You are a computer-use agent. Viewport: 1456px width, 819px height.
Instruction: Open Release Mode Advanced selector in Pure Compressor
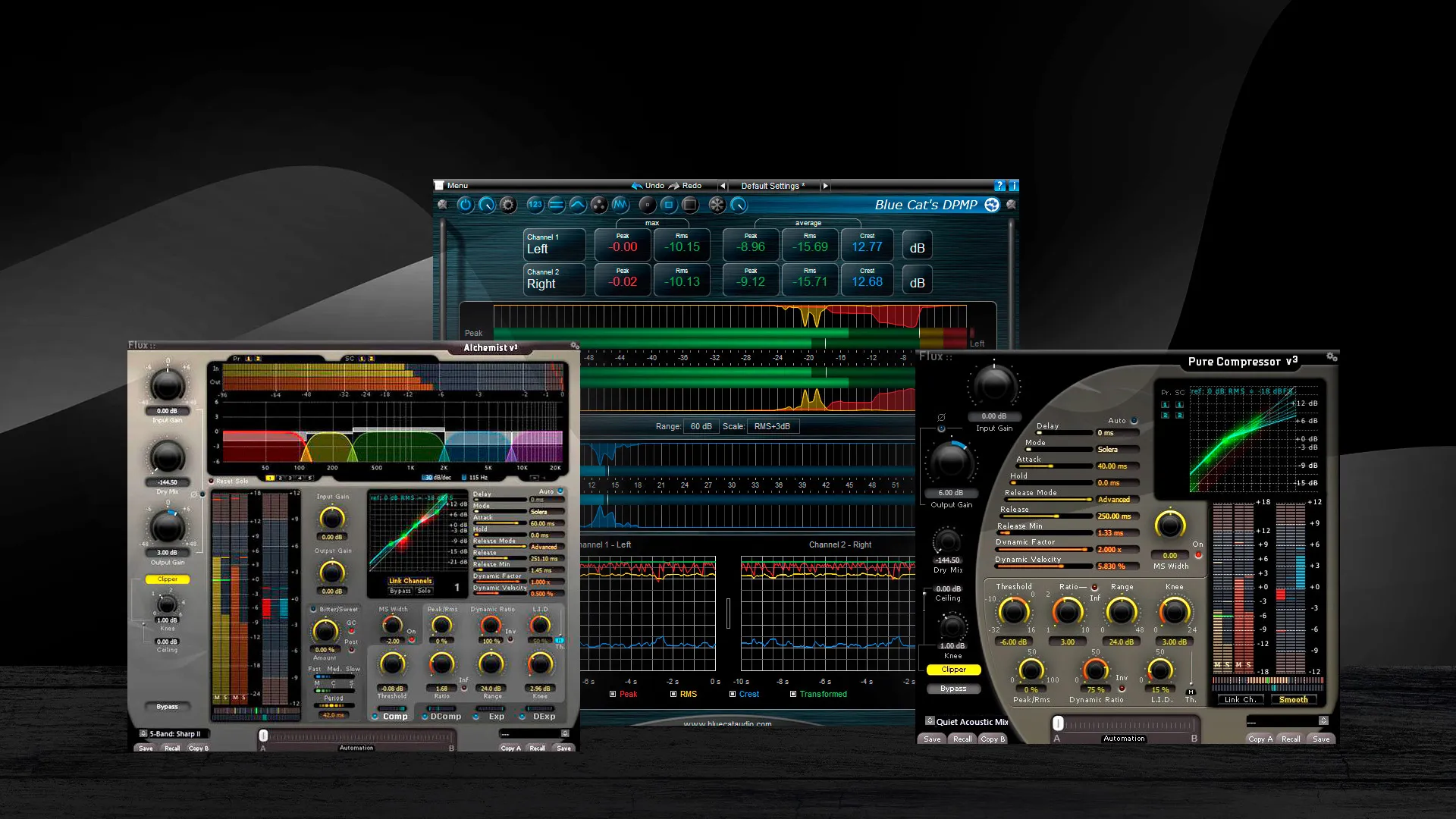pos(1117,500)
